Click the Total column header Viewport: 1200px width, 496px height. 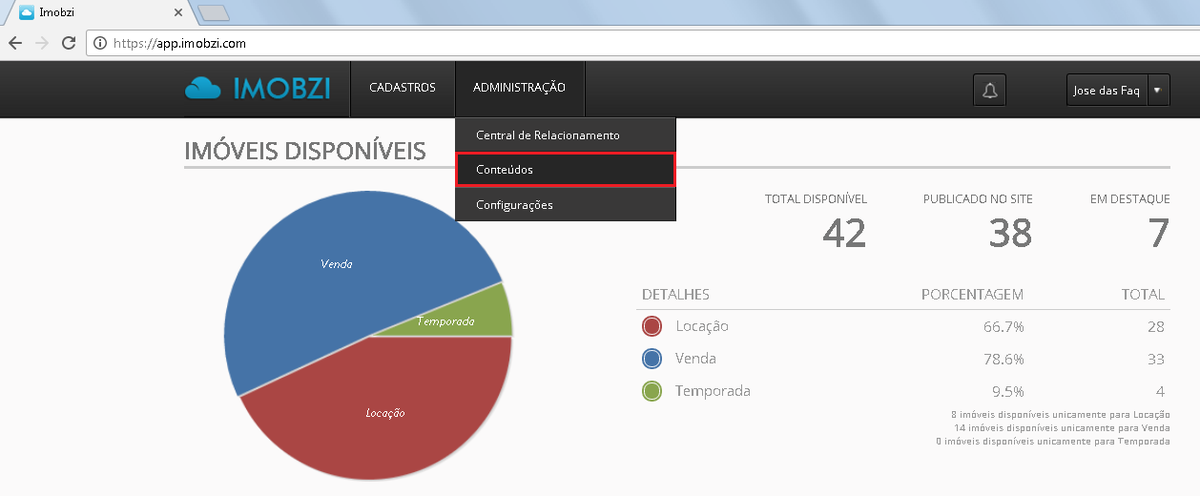[x=1142, y=295]
